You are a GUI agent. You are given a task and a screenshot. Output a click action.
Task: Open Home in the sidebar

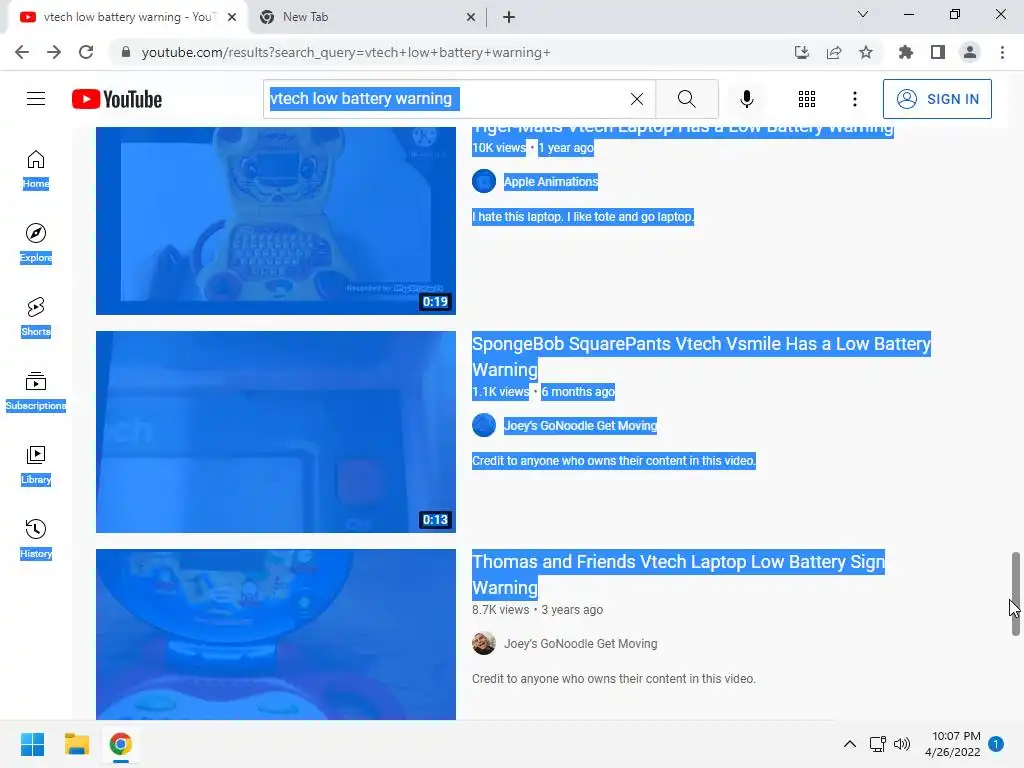point(36,169)
